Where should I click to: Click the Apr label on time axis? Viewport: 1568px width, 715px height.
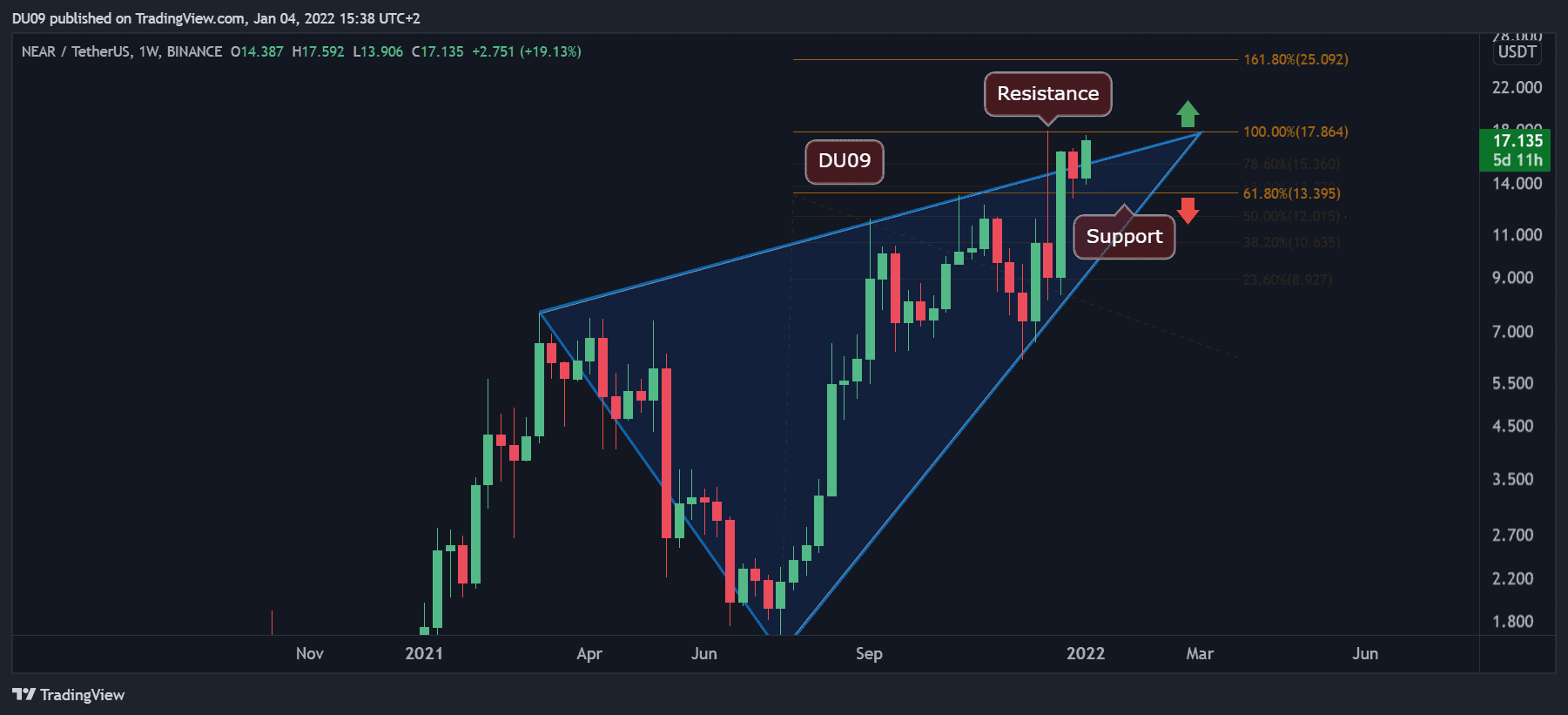coord(589,654)
